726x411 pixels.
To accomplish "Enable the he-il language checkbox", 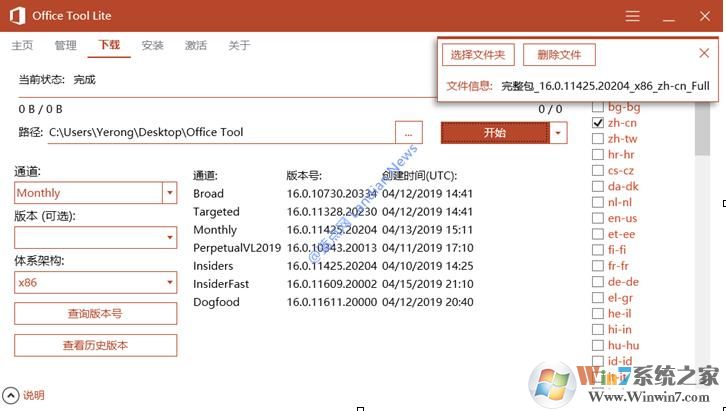I will [x=598, y=313].
